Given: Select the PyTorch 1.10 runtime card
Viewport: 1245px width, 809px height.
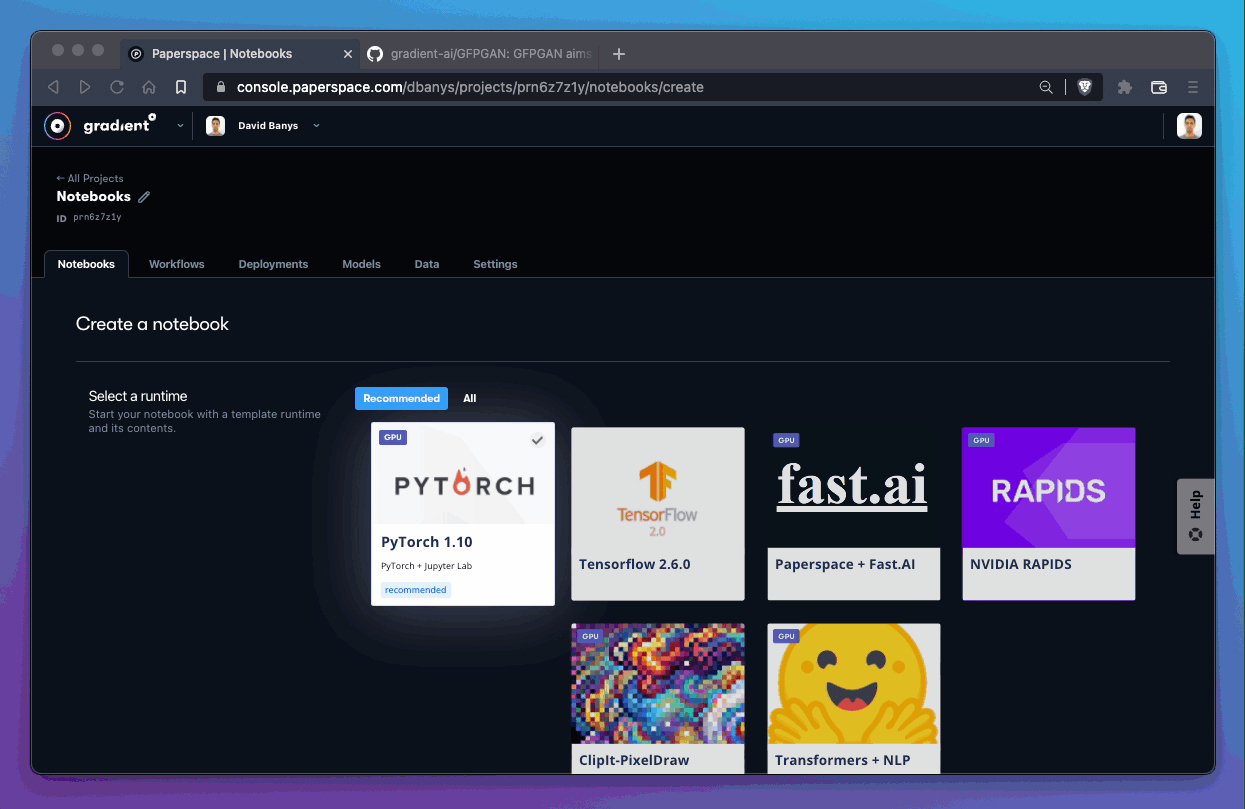Looking at the screenshot, I should point(463,514).
